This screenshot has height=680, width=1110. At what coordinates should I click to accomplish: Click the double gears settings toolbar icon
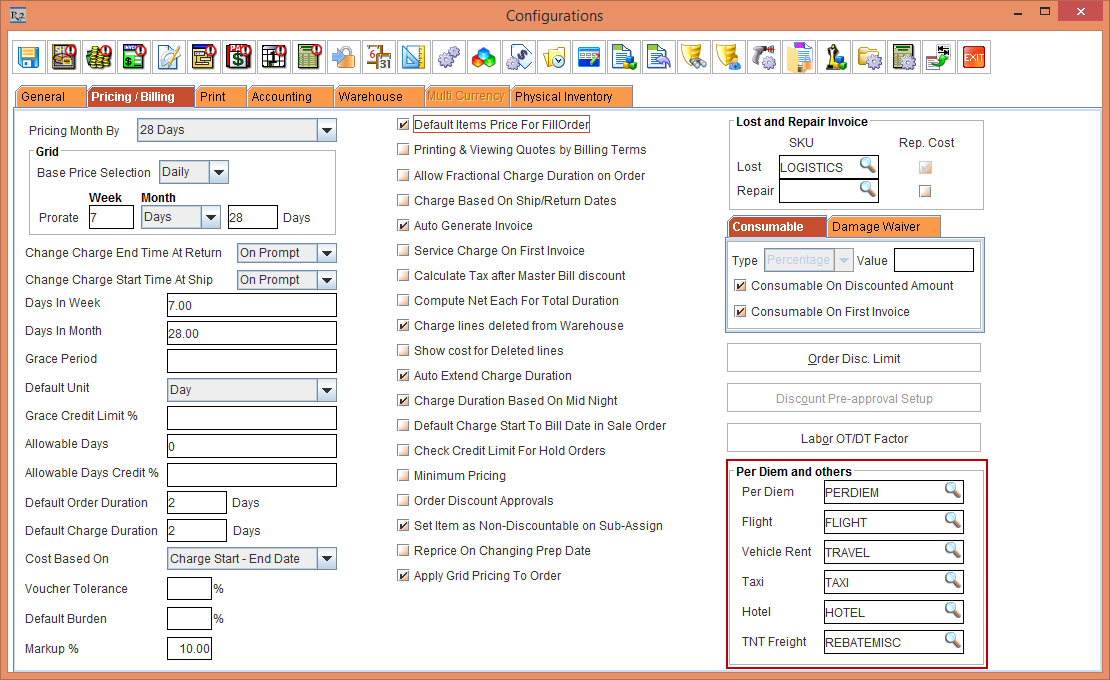pos(449,57)
